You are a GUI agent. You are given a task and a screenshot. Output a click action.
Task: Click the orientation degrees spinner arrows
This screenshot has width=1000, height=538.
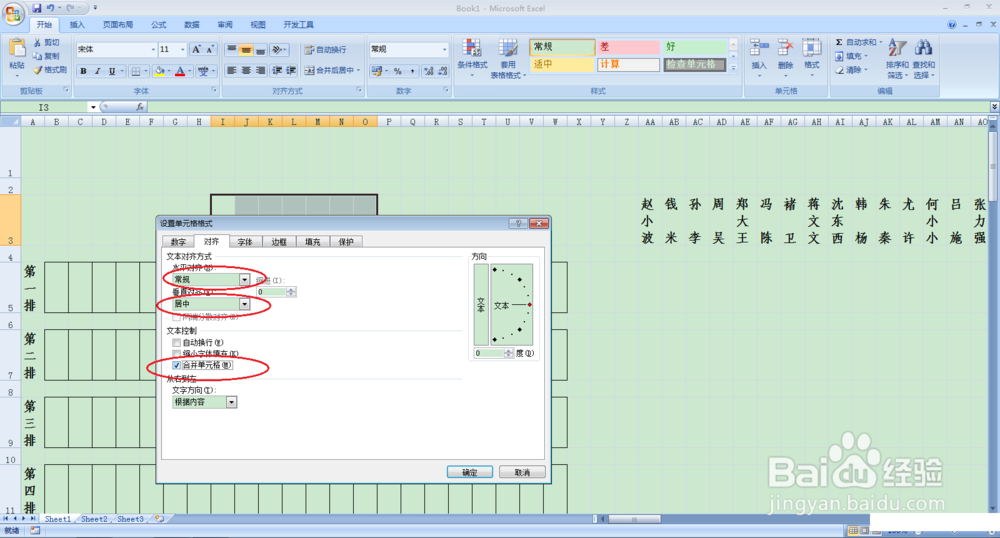[508, 353]
